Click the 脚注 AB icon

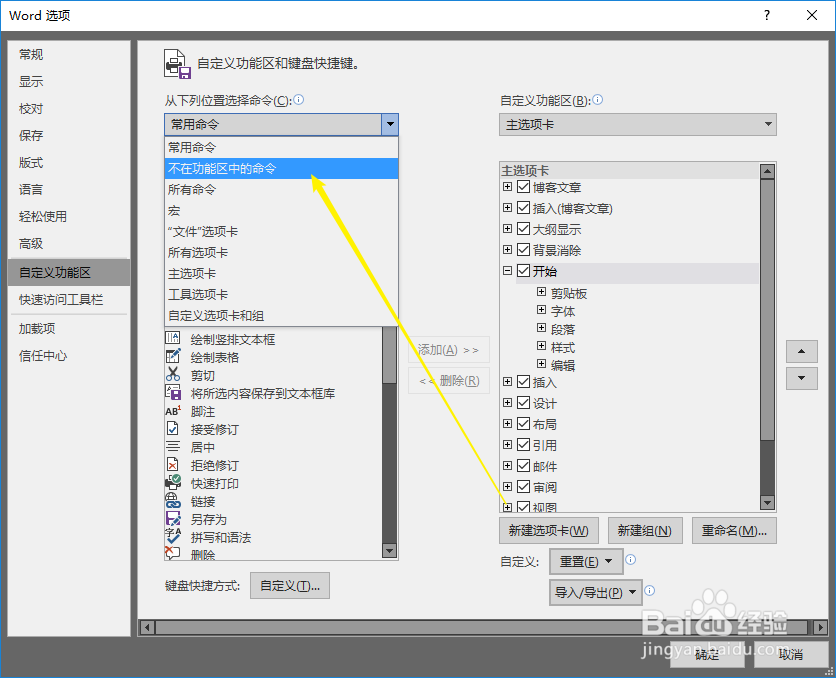tap(173, 411)
